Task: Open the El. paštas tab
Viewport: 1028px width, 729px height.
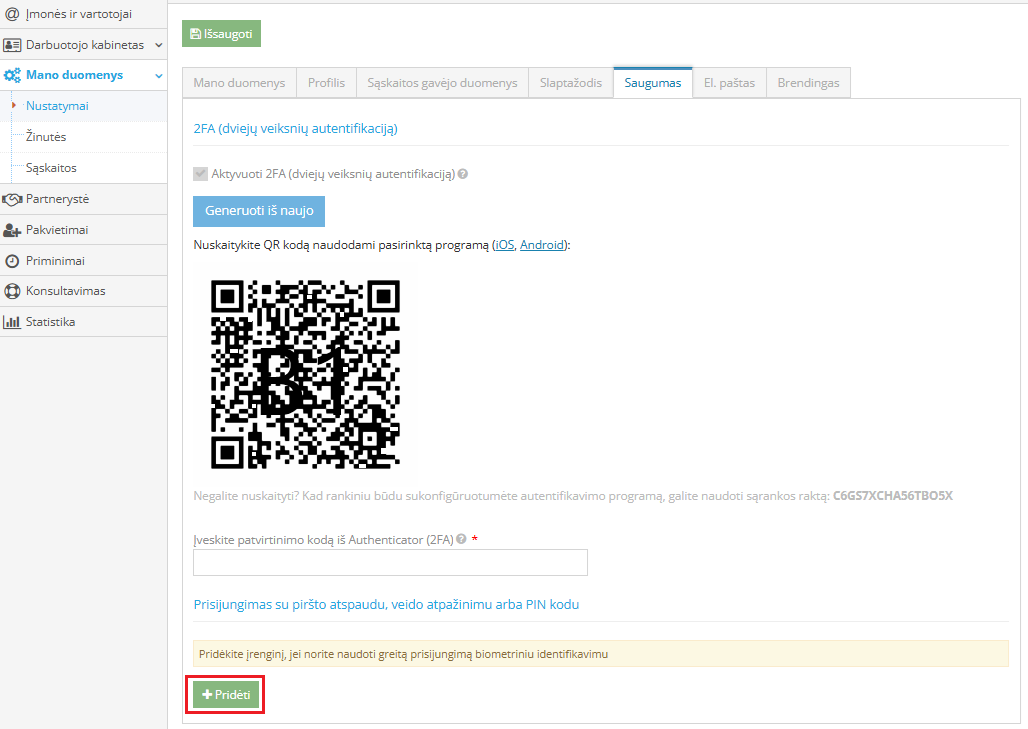Action: point(730,83)
